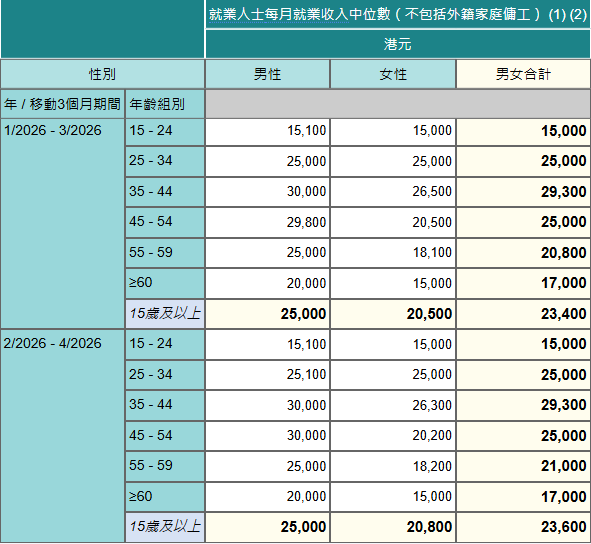Screen dimensions: 591x544
Task: Select the 2/2026 - 4/2026 period cell
Action: click(x=63, y=436)
